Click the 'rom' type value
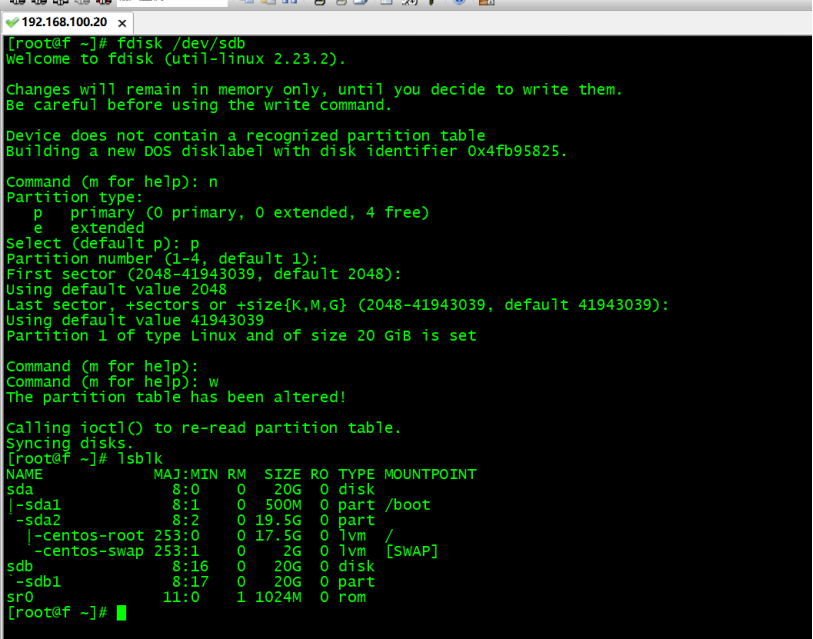Image resolution: width=813 pixels, height=639 pixels. point(352,597)
